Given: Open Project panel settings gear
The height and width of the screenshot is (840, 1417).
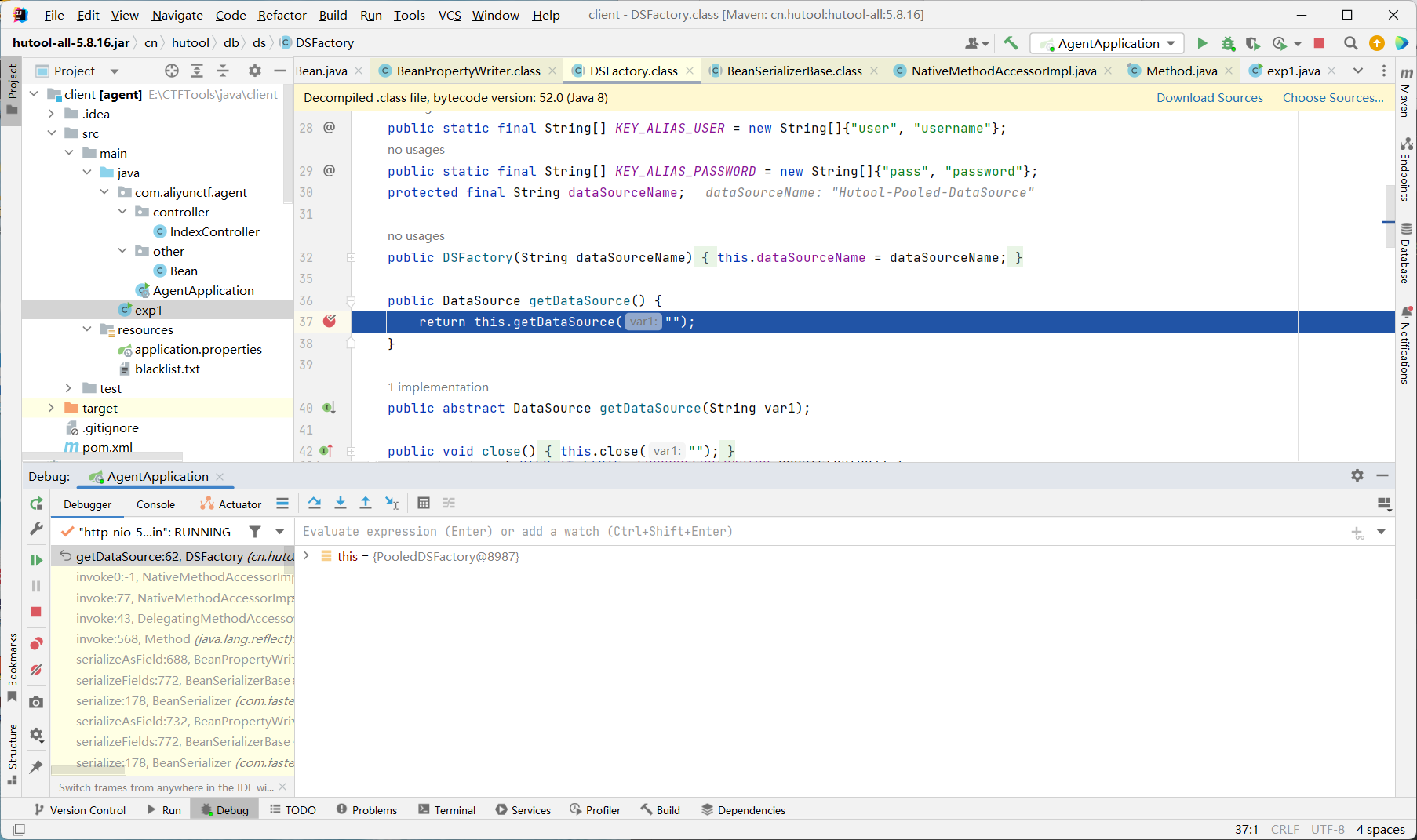Looking at the screenshot, I should [x=255, y=71].
